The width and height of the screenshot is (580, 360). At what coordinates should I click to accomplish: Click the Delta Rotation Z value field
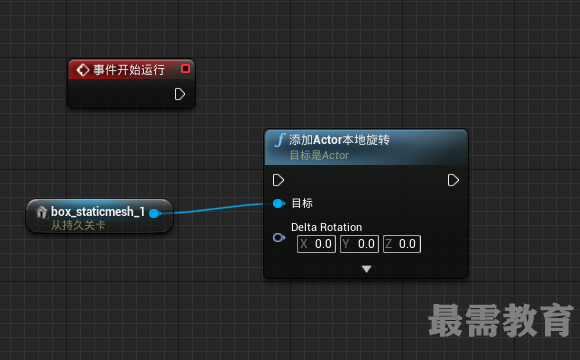click(x=402, y=244)
